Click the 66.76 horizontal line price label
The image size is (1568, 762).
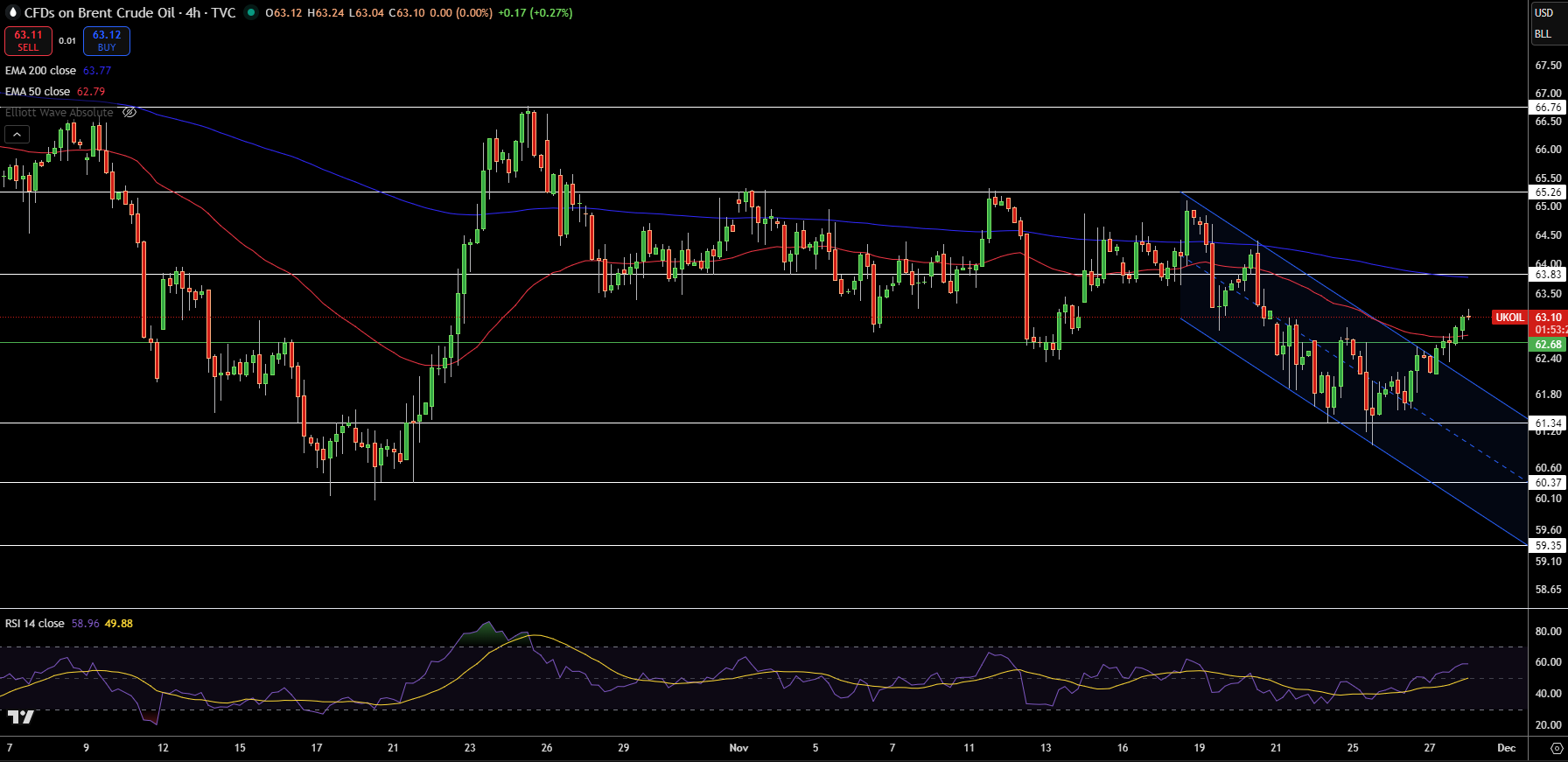[1548, 108]
